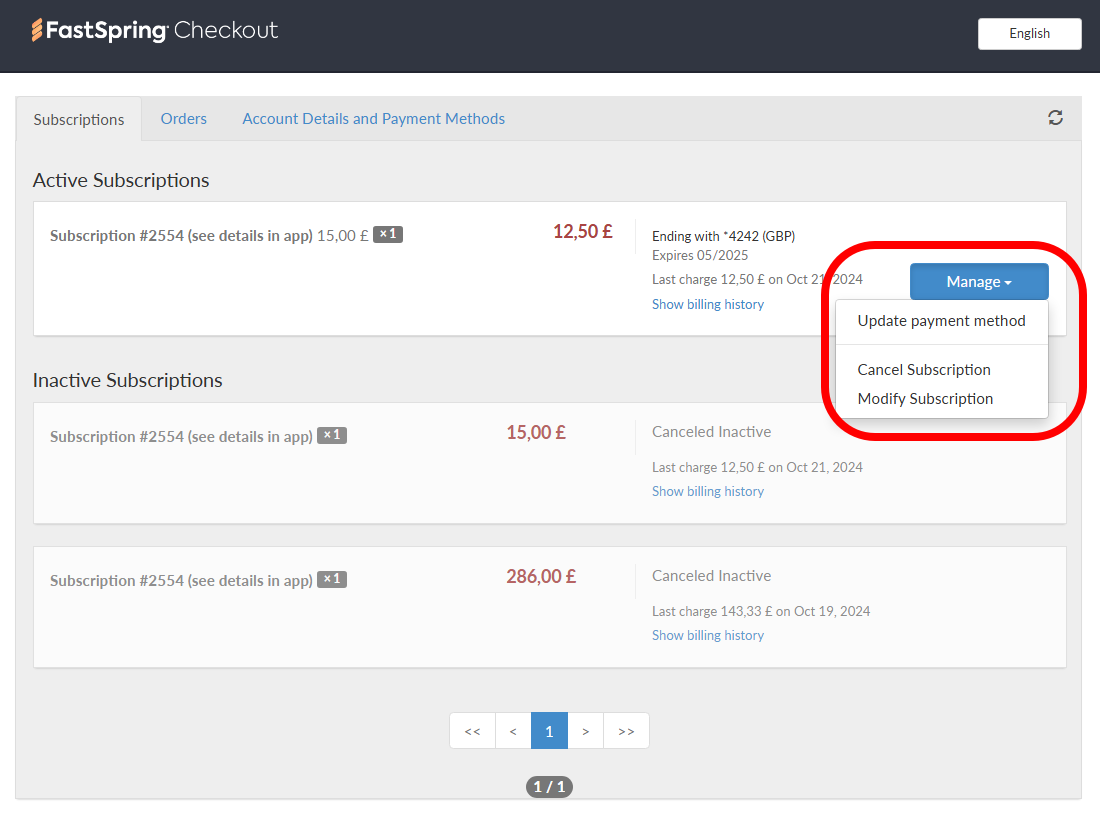Refresh subscriptions using the refresh icon

coord(1056,117)
